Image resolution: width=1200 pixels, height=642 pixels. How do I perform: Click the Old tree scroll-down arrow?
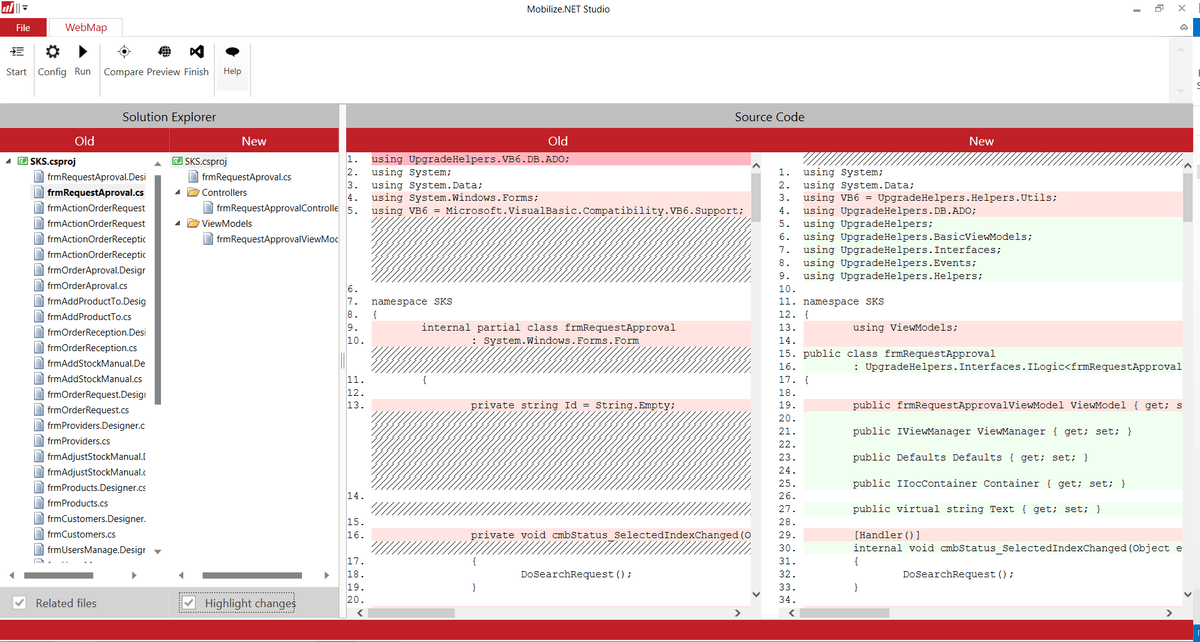coord(157,551)
